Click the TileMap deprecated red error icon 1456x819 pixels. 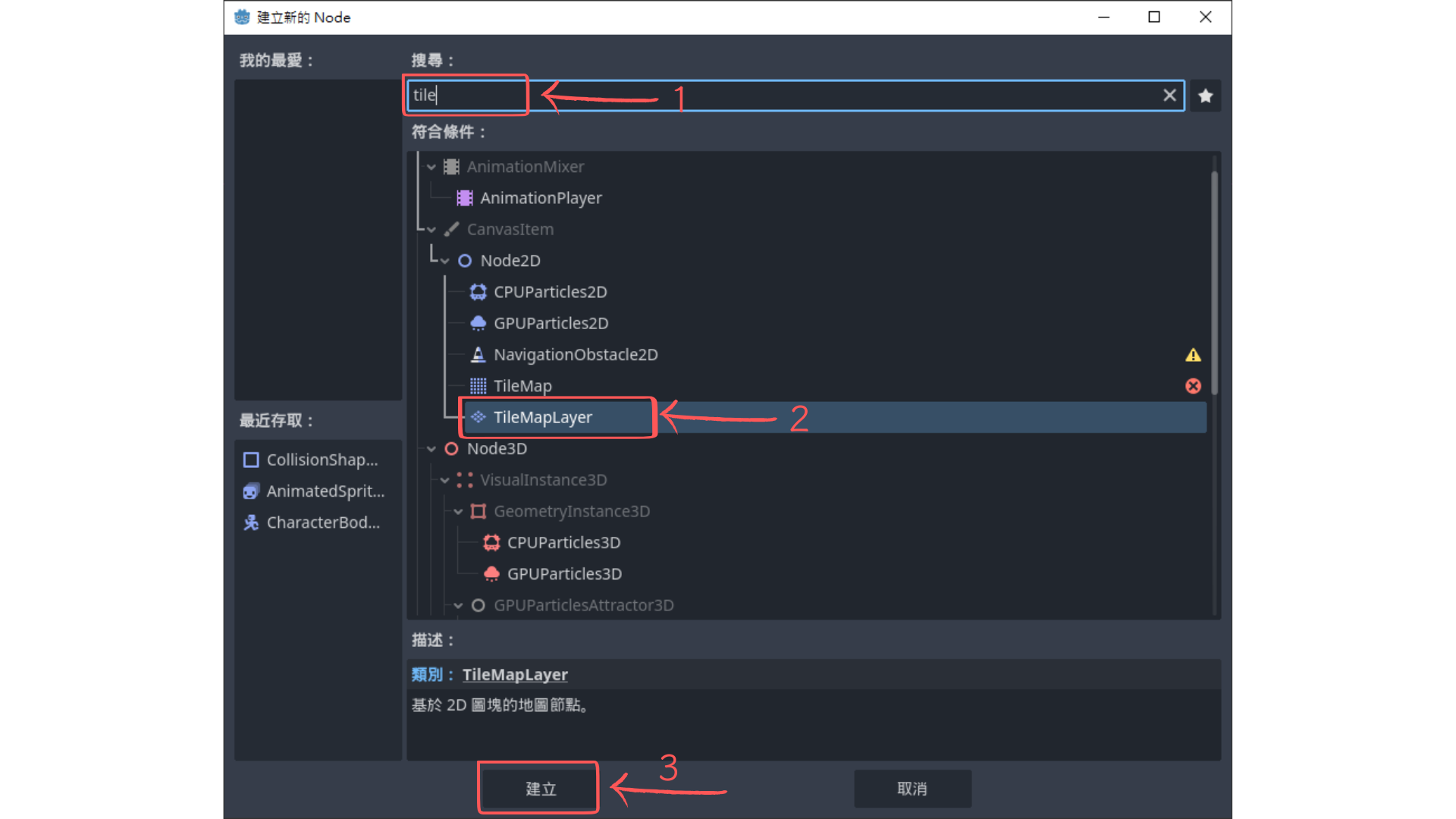pyautogui.click(x=1193, y=386)
